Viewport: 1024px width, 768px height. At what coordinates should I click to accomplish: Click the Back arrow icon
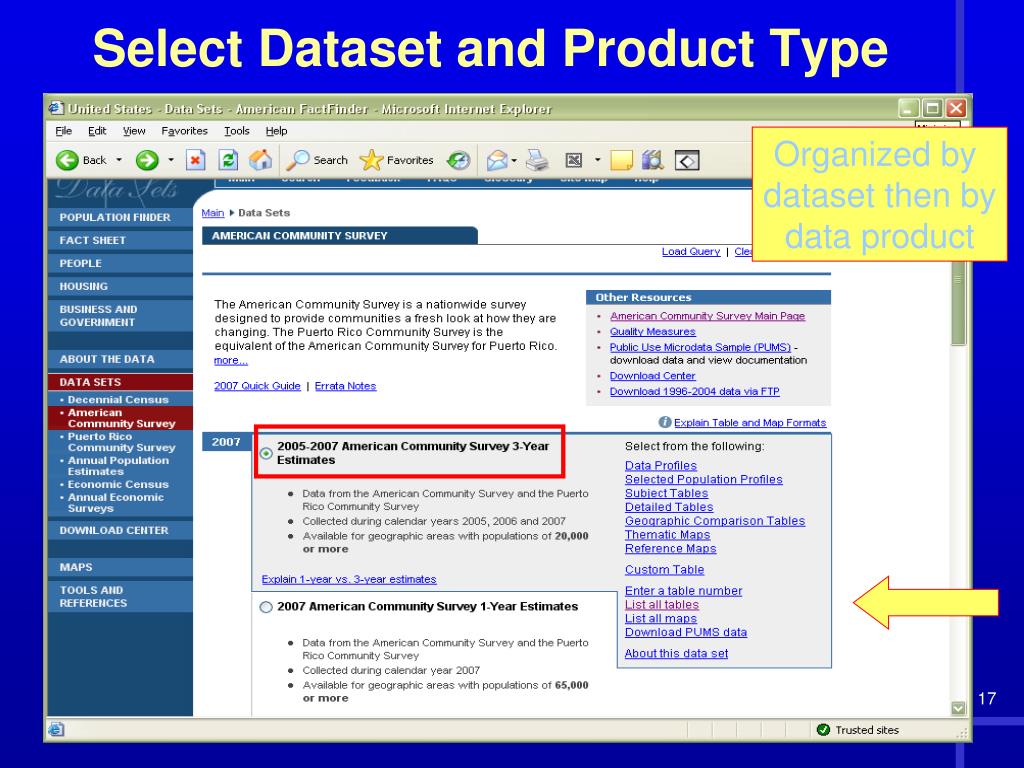coord(67,160)
